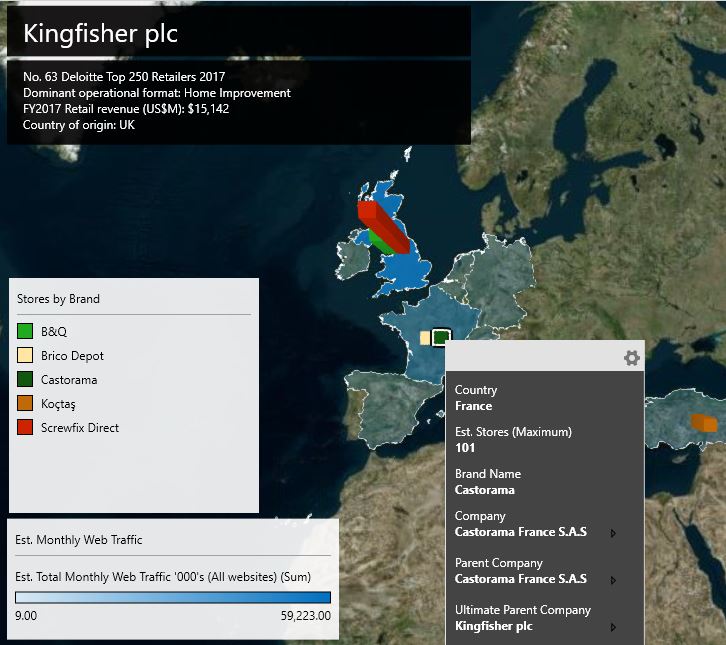
Task: Select the Screwfix Direct red legend swatch
Action: pyautogui.click(x=25, y=427)
